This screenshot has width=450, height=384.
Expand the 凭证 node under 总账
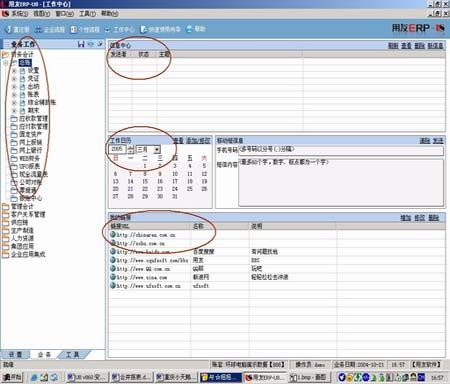click(14, 79)
